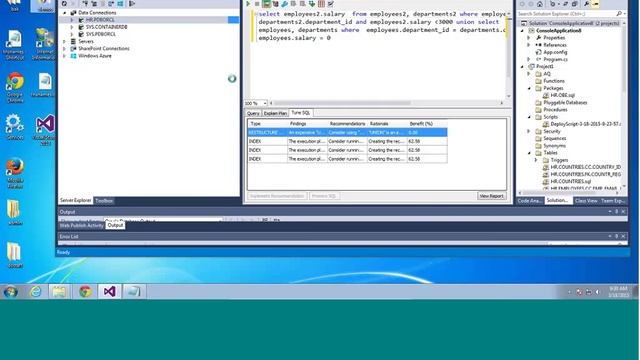
Task: Select the Procedures folder in Solution Explorer
Action: [555, 110]
